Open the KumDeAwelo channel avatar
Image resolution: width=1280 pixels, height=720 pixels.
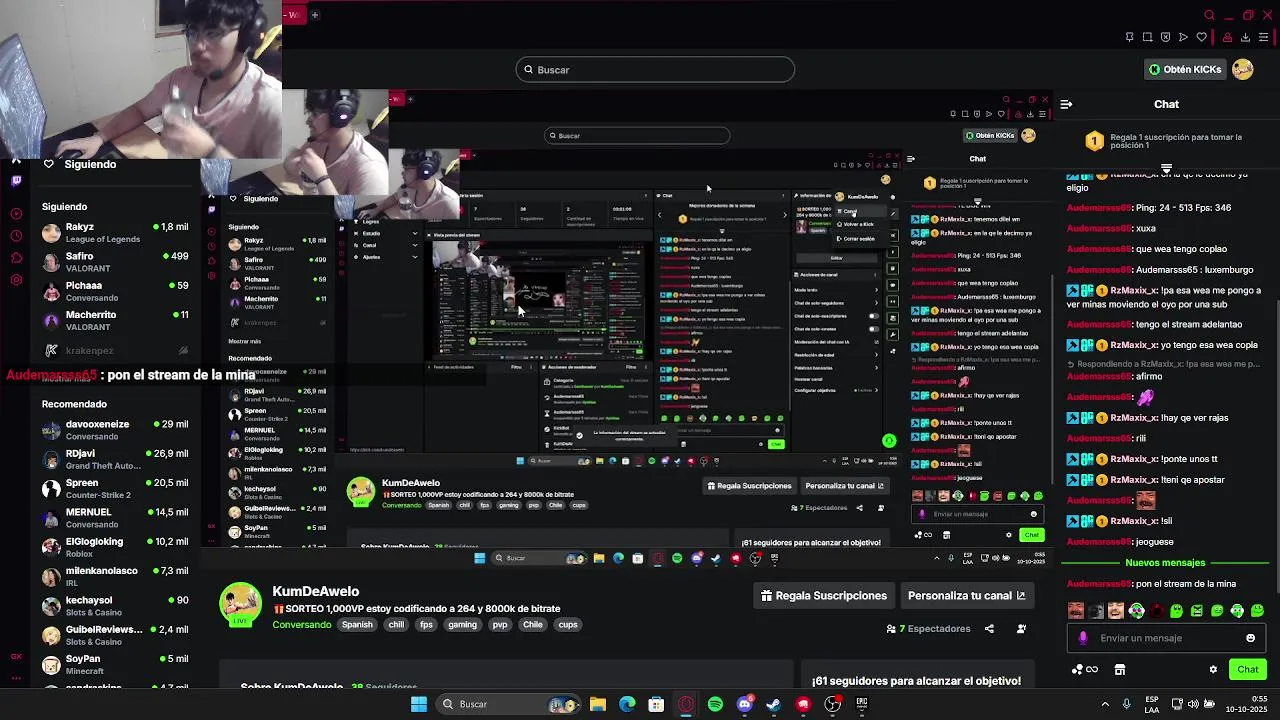pyautogui.click(x=241, y=604)
